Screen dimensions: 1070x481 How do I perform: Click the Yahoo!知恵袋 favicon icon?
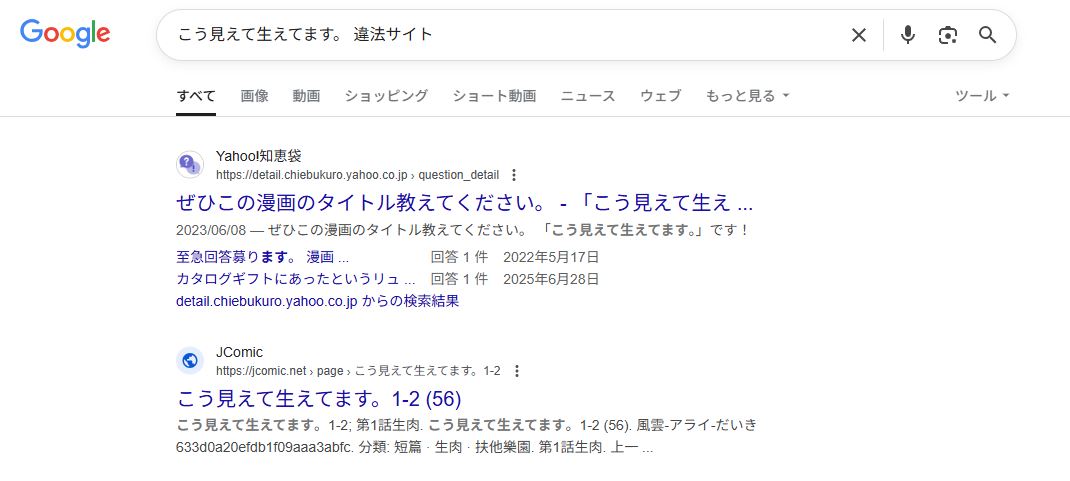[x=190, y=164]
